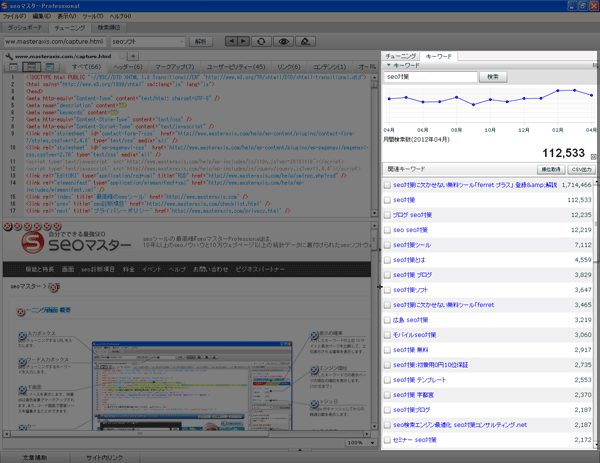This screenshot has width=600, height=463.
Task: Click the back/forward navigation arrows button
Action: (237, 42)
